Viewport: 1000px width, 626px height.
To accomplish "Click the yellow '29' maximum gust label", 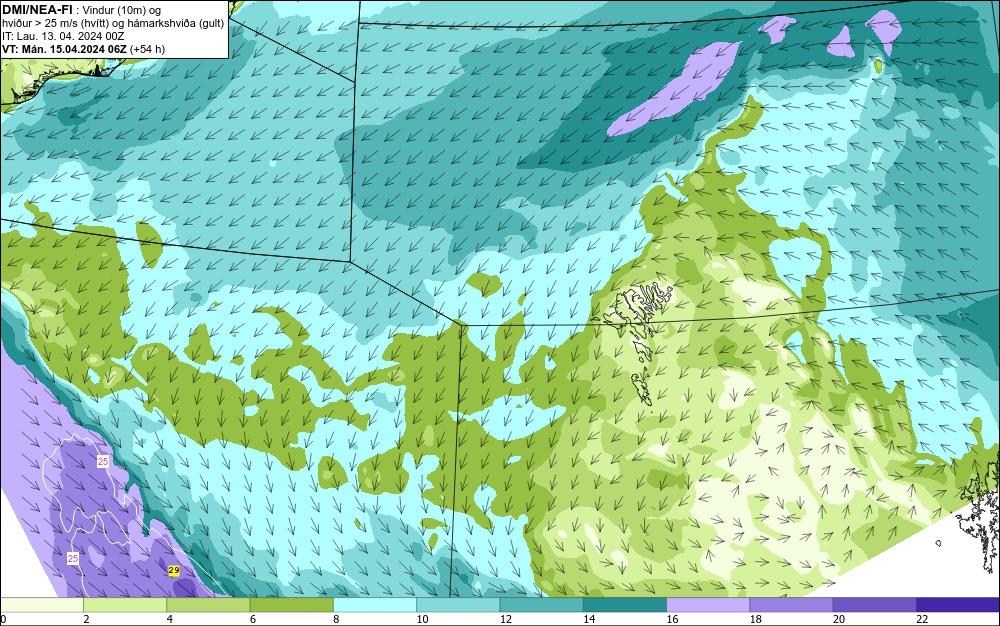I will point(173,571).
